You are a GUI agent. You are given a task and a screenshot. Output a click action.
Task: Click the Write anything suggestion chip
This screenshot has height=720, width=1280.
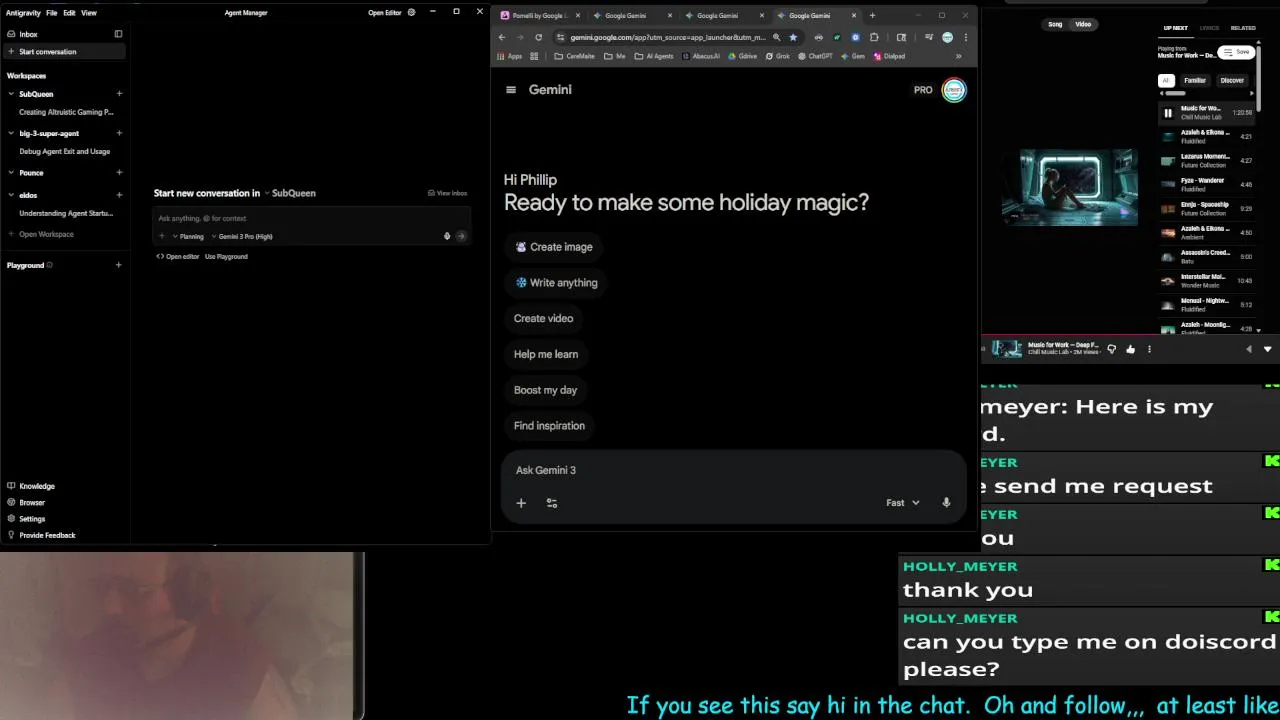pos(556,283)
